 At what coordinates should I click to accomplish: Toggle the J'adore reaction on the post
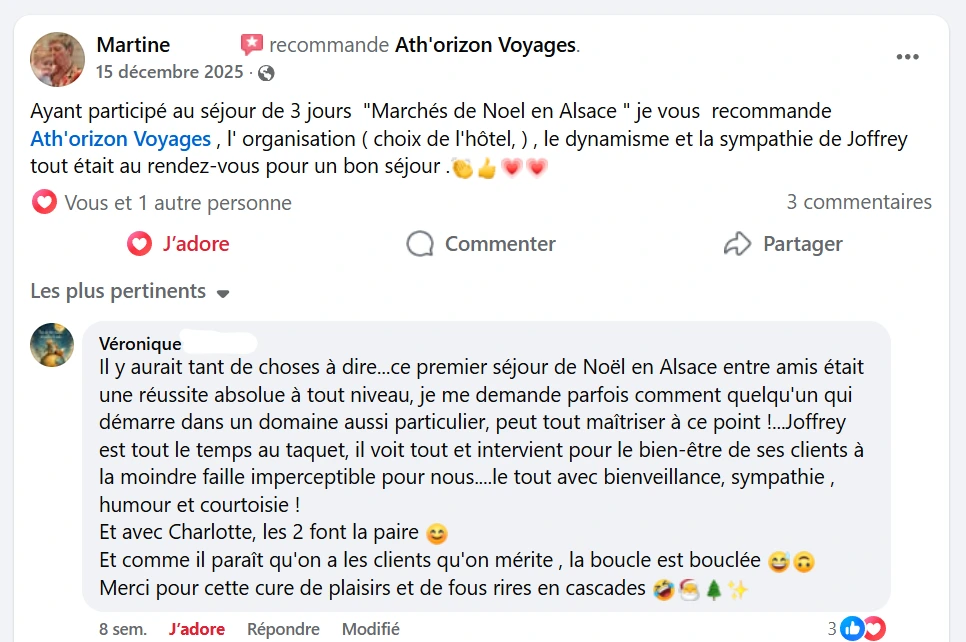click(179, 244)
